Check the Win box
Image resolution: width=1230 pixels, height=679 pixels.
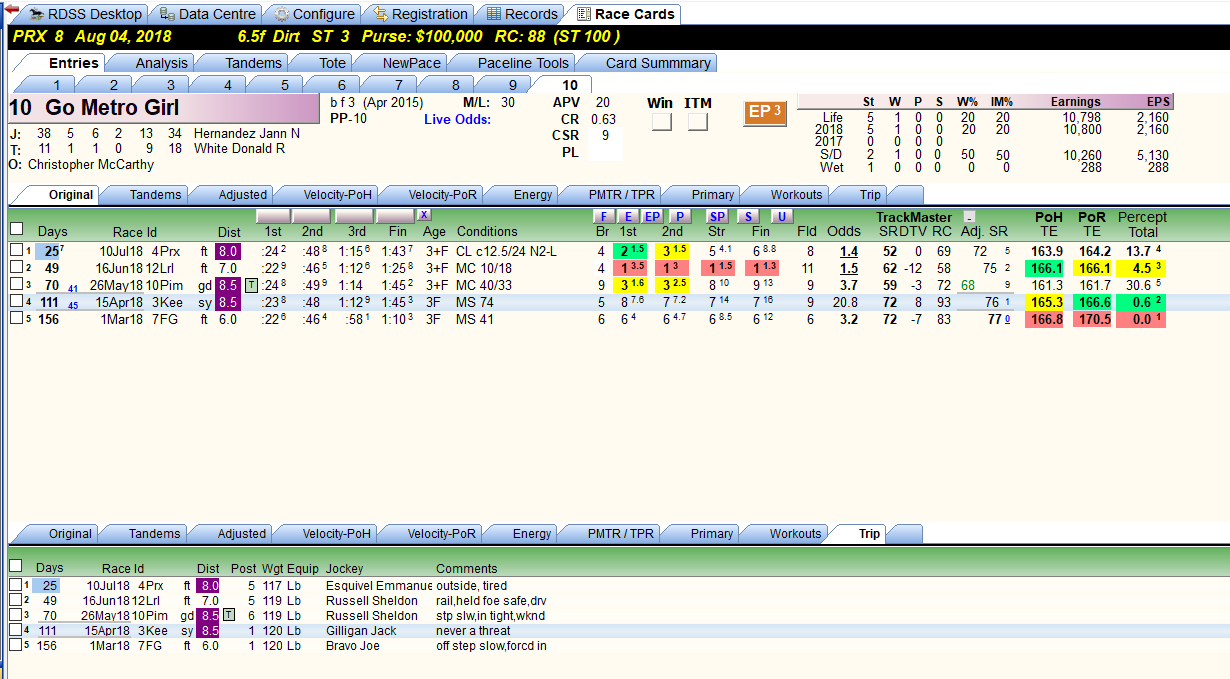[x=661, y=122]
